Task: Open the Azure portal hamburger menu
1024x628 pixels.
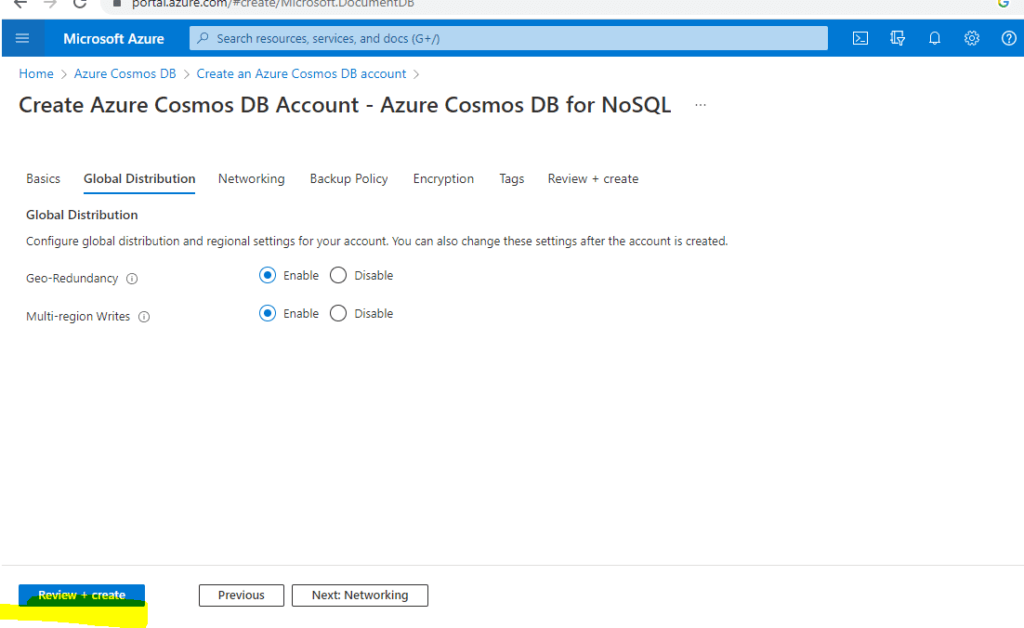Action: tap(22, 38)
